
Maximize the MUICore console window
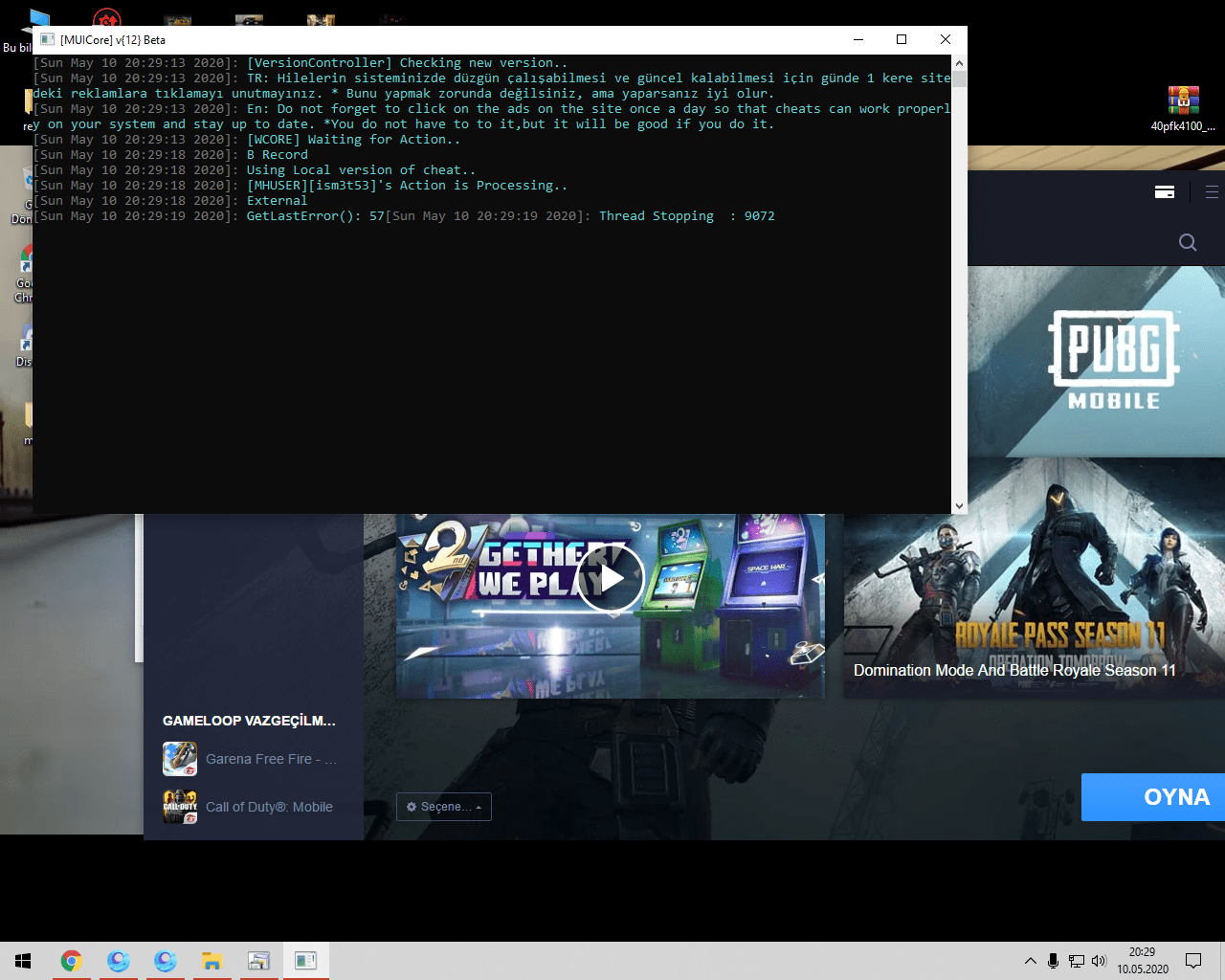point(902,39)
